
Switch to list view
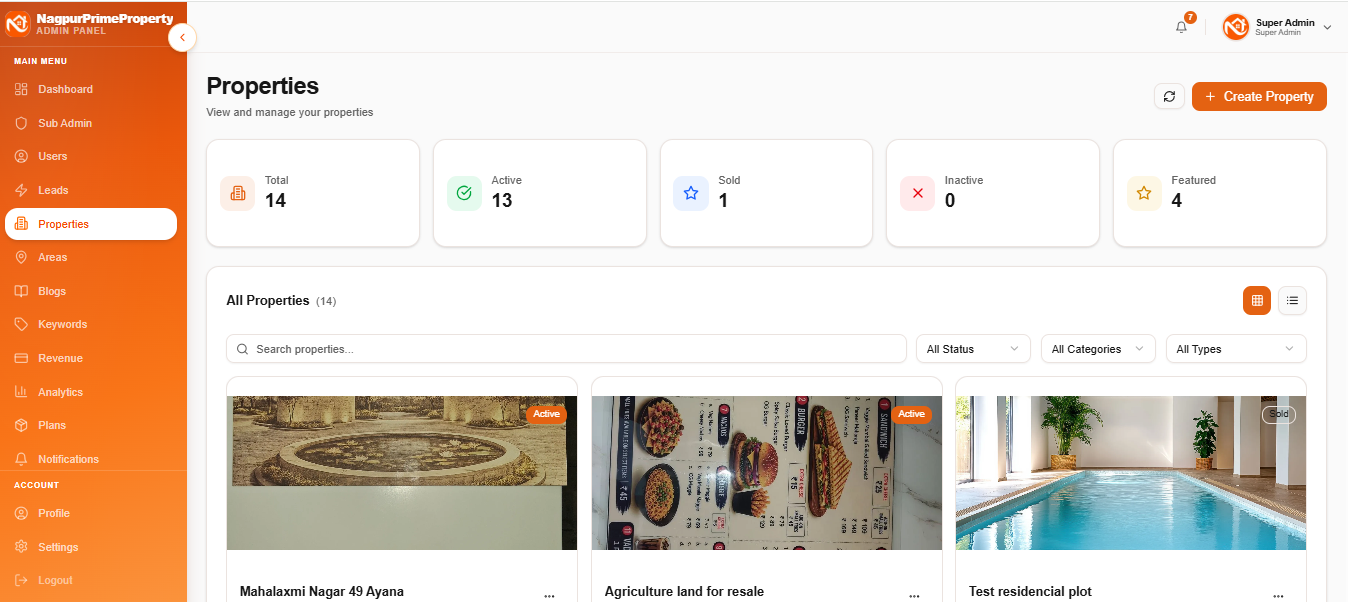pos(1292,300)
